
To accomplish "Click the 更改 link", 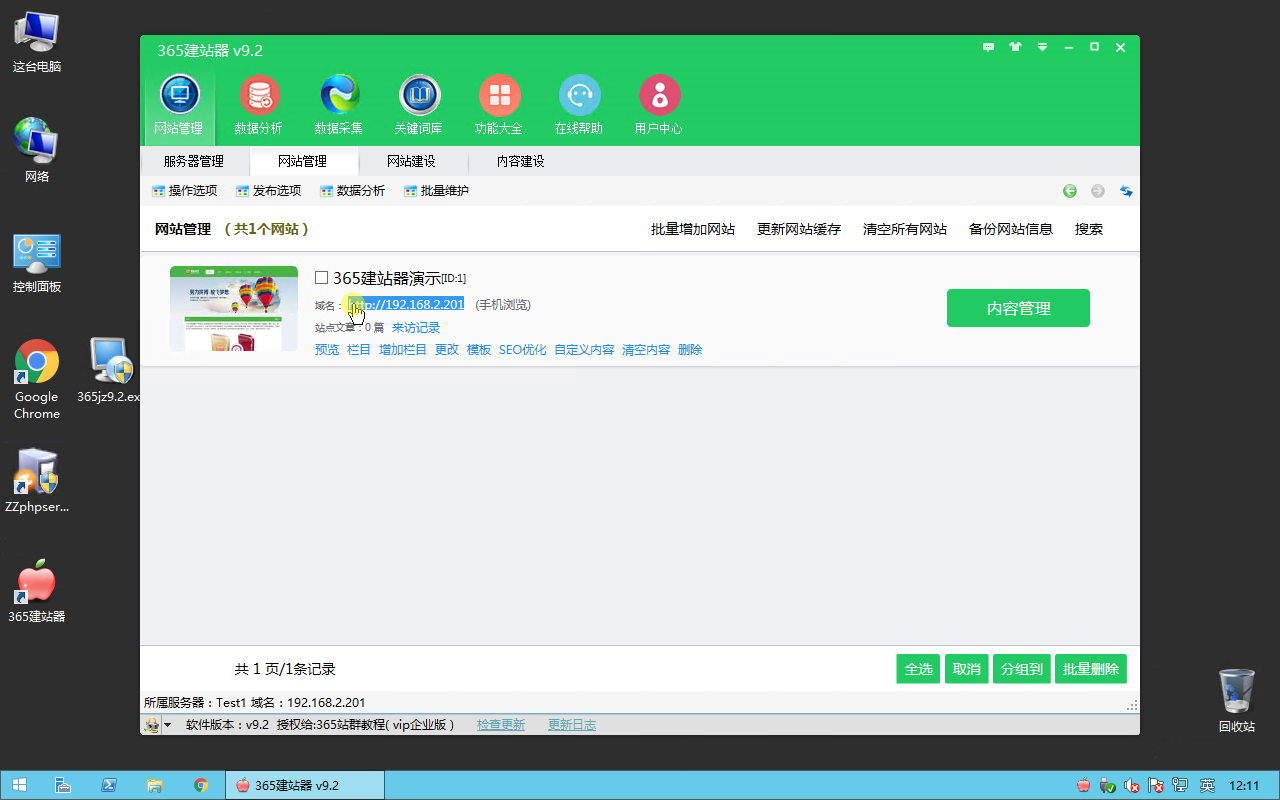I will [447, 350].
